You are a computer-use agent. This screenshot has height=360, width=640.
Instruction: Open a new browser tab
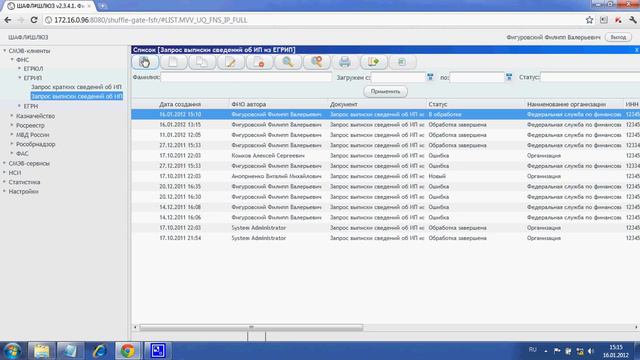pos(102,6)
